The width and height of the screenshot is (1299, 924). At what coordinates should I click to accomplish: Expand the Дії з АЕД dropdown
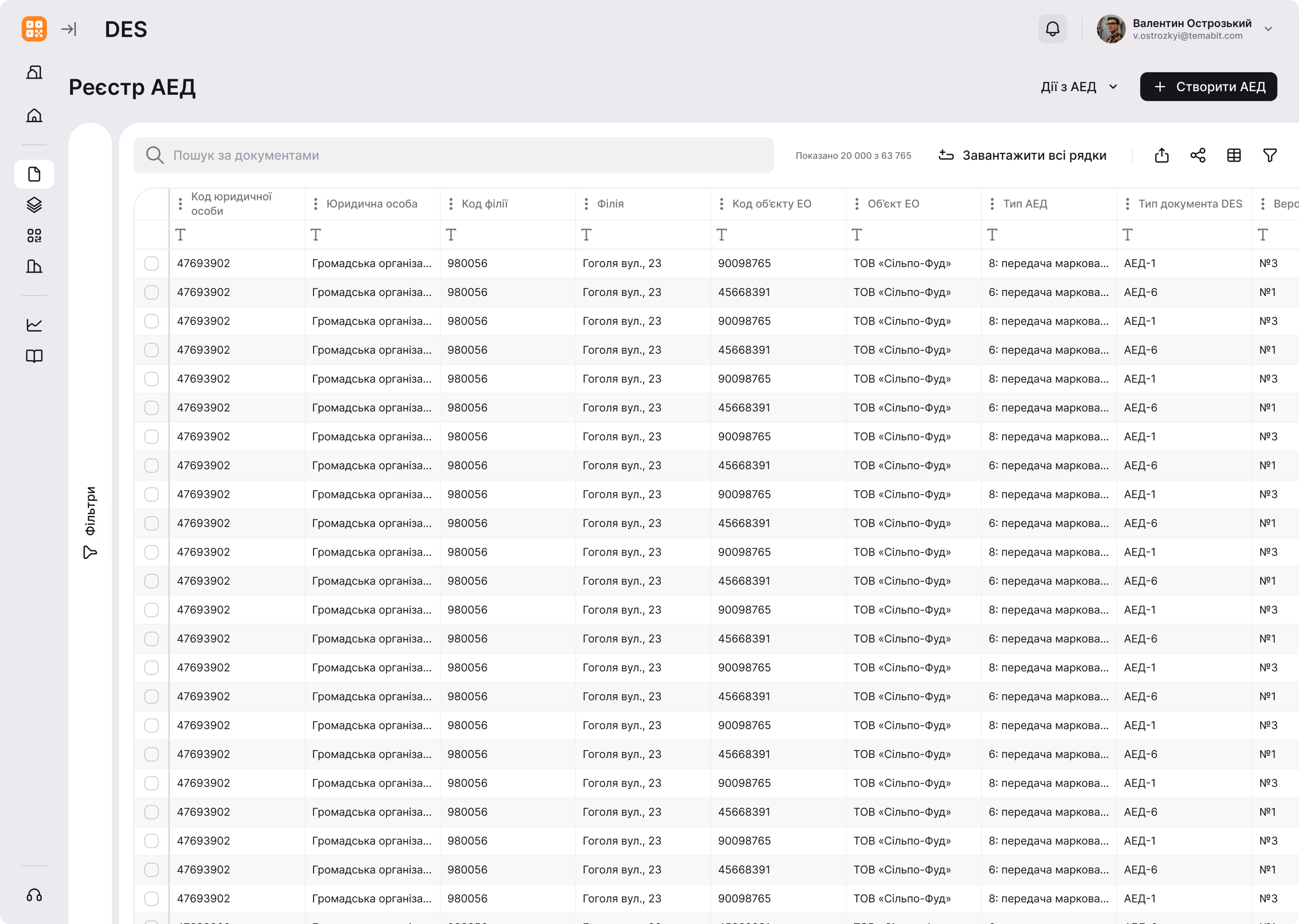point(1078,87)
